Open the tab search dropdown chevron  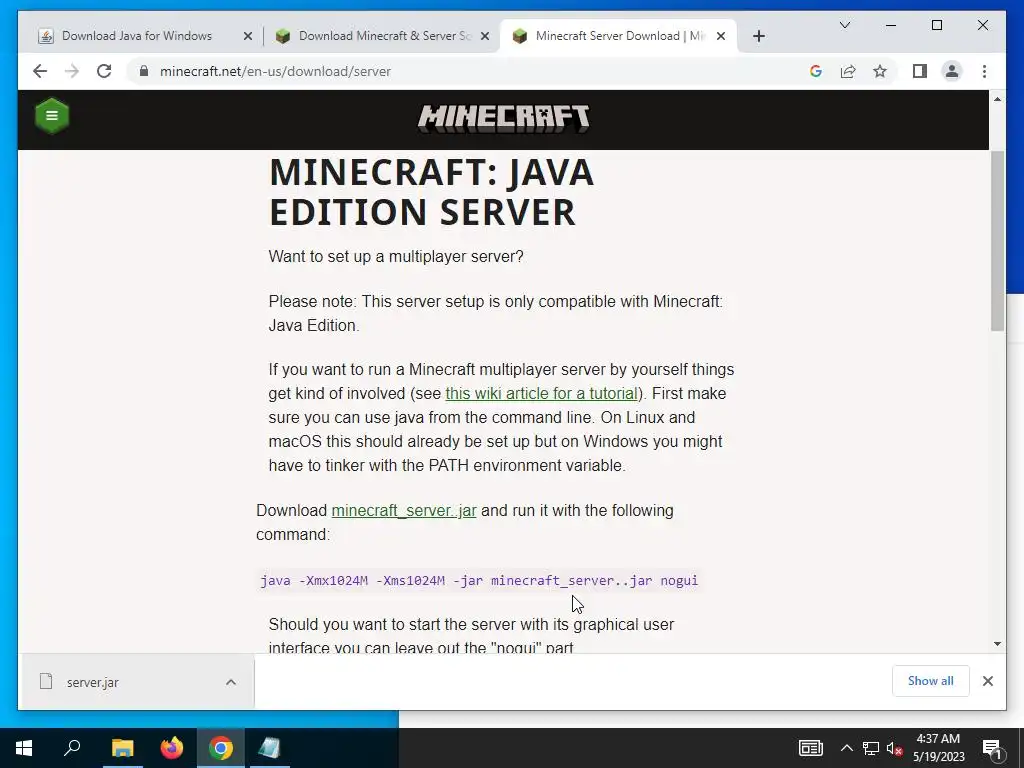click(x=844, y=25)
